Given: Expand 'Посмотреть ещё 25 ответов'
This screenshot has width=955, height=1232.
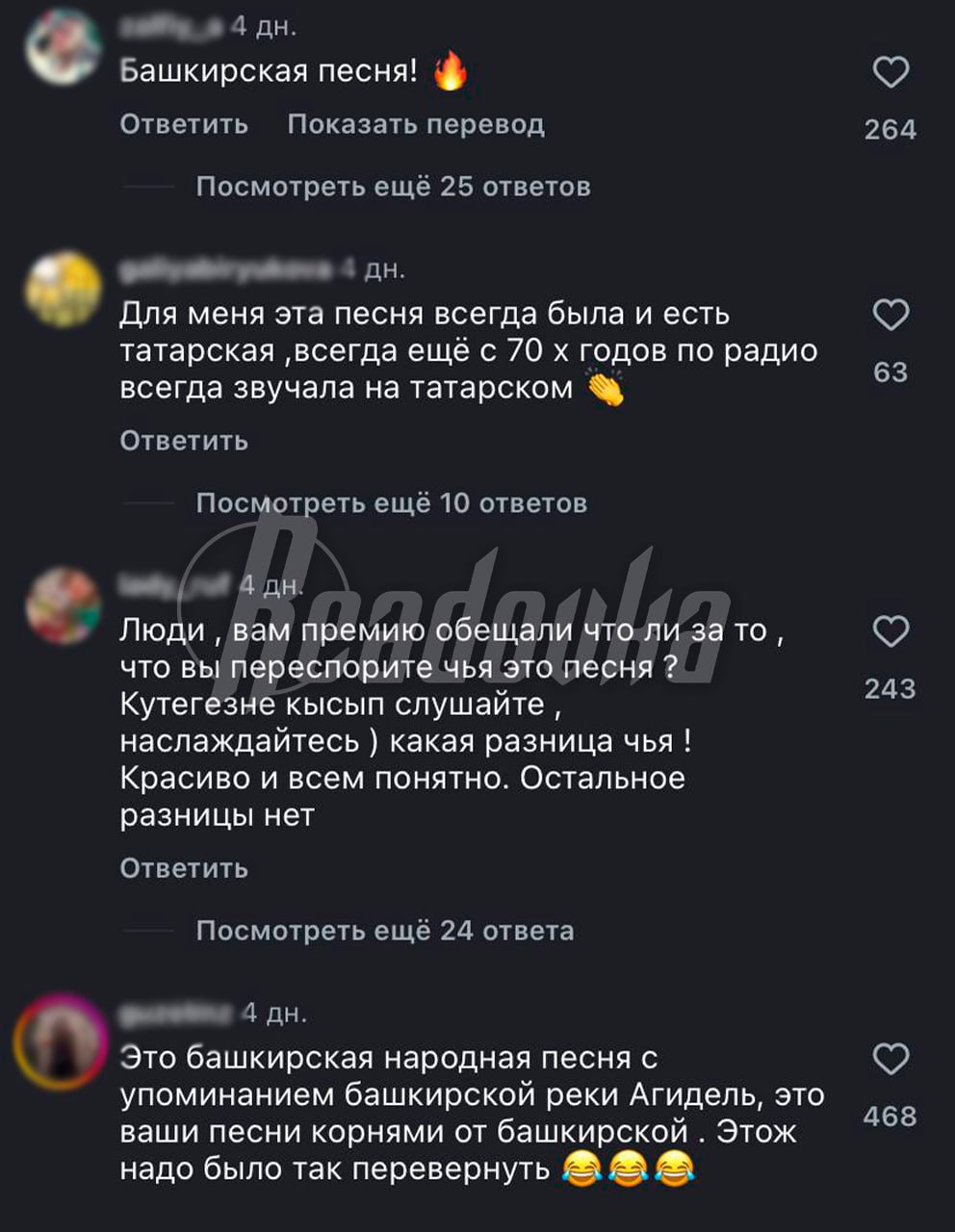Looking at the screenshot, I should point(393,186).
